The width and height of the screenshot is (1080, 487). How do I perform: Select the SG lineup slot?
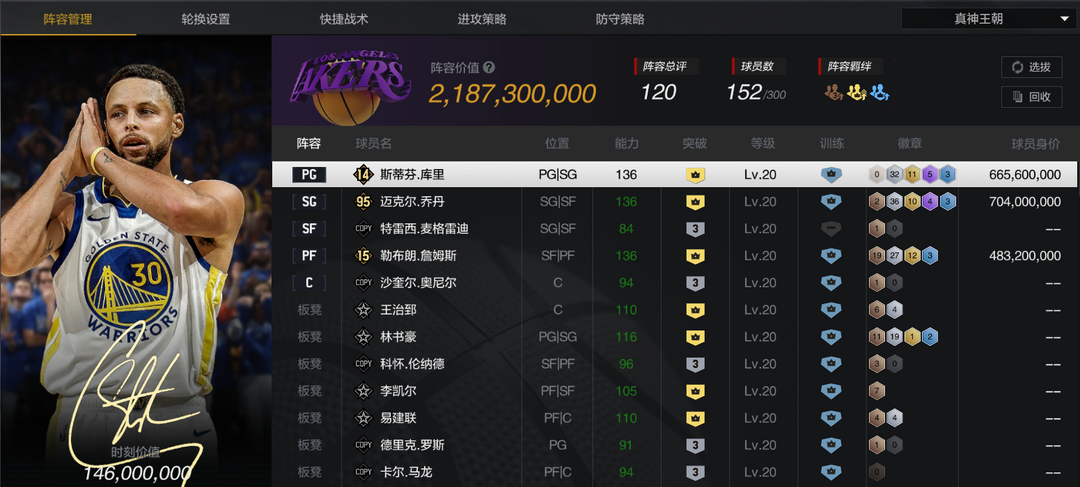pos(309,202)
